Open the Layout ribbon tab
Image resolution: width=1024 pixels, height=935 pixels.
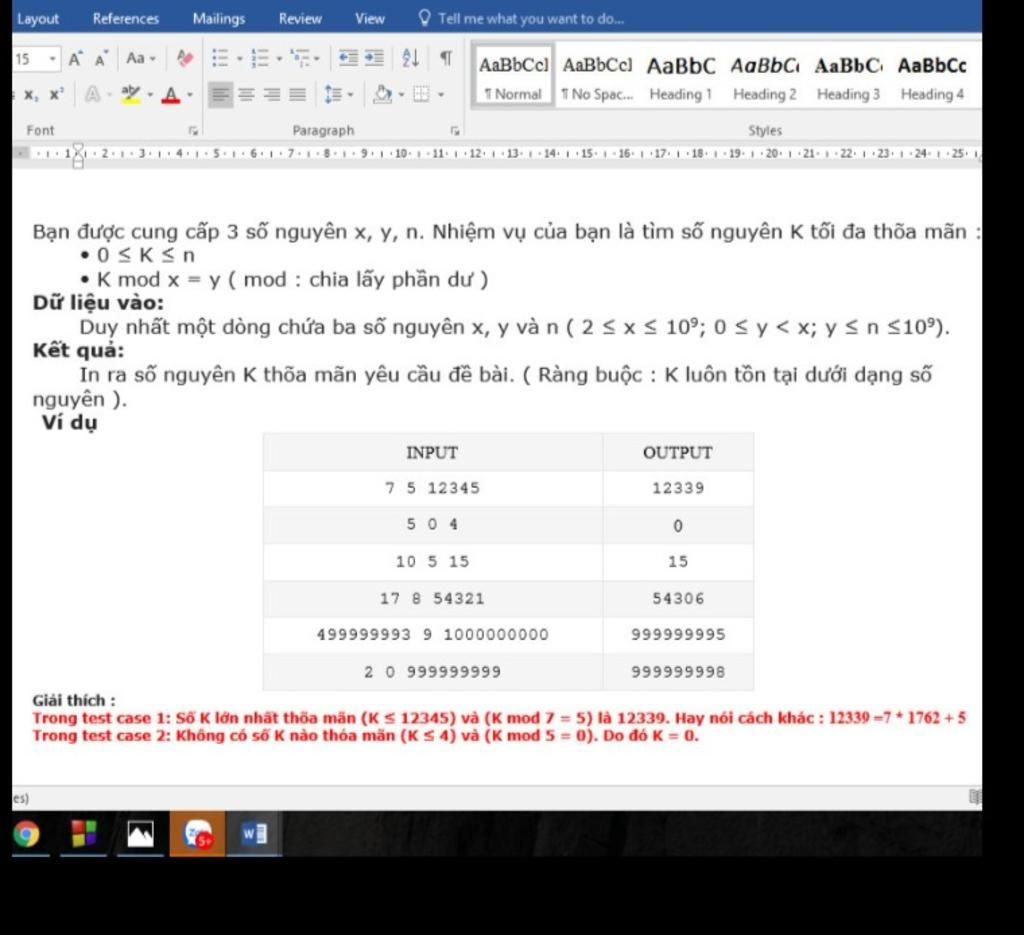pos(38,18)
